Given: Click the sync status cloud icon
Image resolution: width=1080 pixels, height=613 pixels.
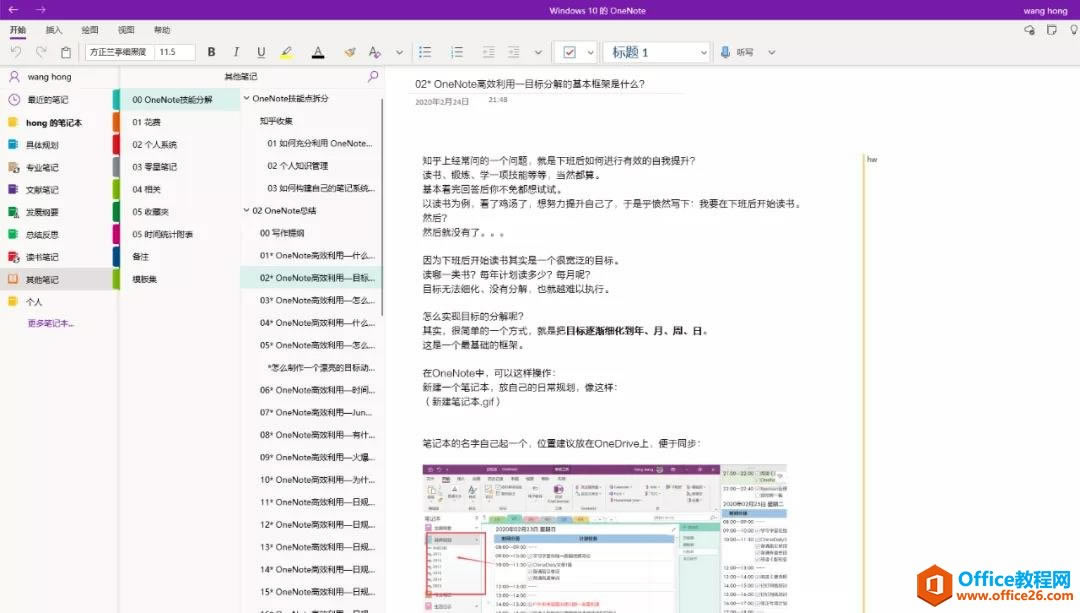Looking at the screenshot, I should pyautogui.click(x=1030, y=32).
